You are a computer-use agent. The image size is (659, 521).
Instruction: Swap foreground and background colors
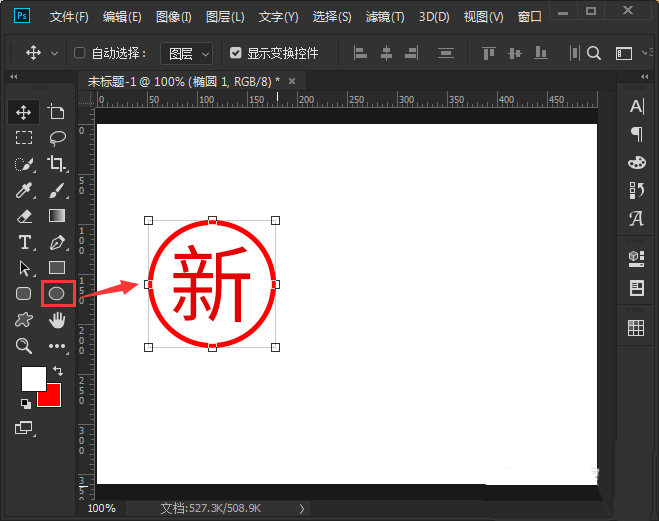pos(58,371)
